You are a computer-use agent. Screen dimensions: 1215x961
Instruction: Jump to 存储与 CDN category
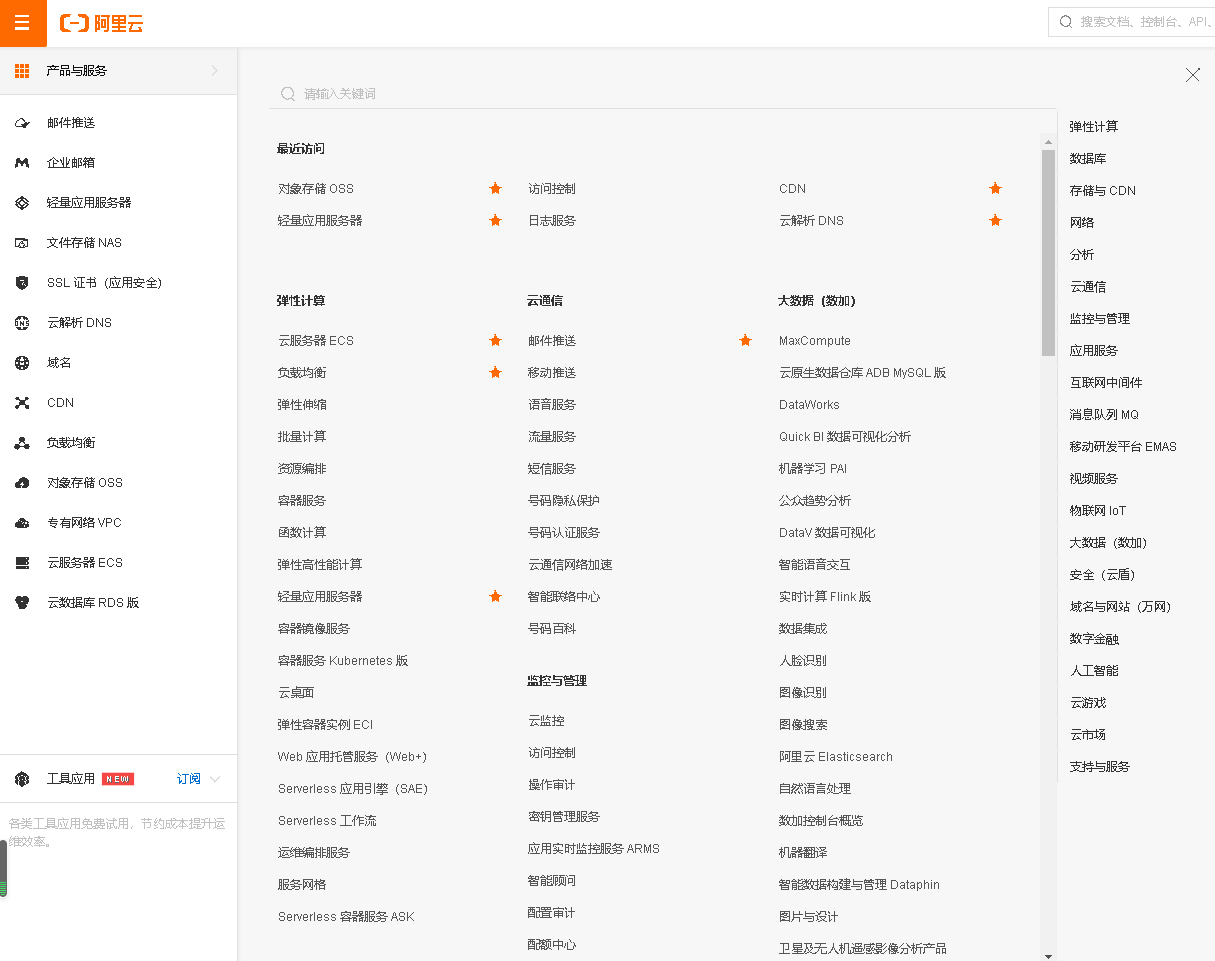1103,191
